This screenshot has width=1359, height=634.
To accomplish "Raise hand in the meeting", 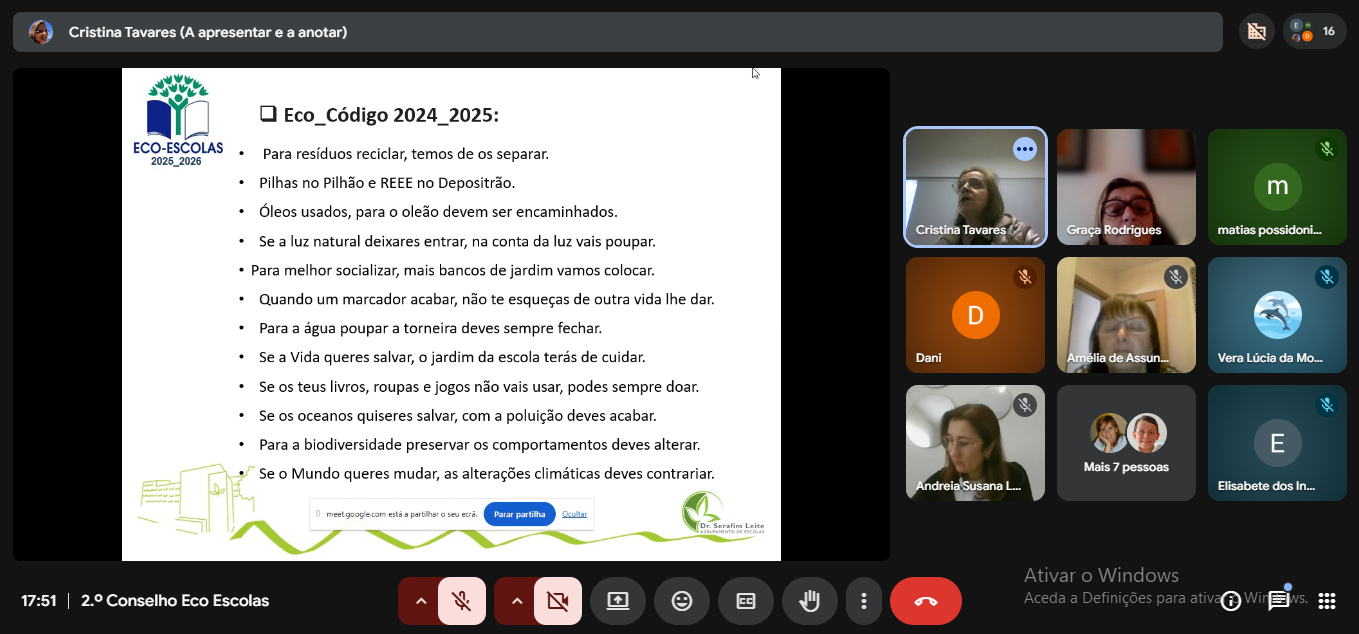I will tap(810, 601).
